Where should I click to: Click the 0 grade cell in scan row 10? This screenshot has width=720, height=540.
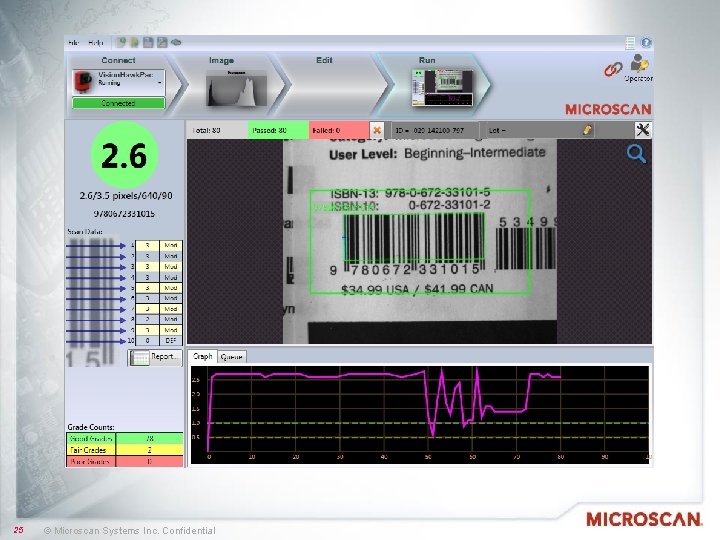[x=147, y=341]
